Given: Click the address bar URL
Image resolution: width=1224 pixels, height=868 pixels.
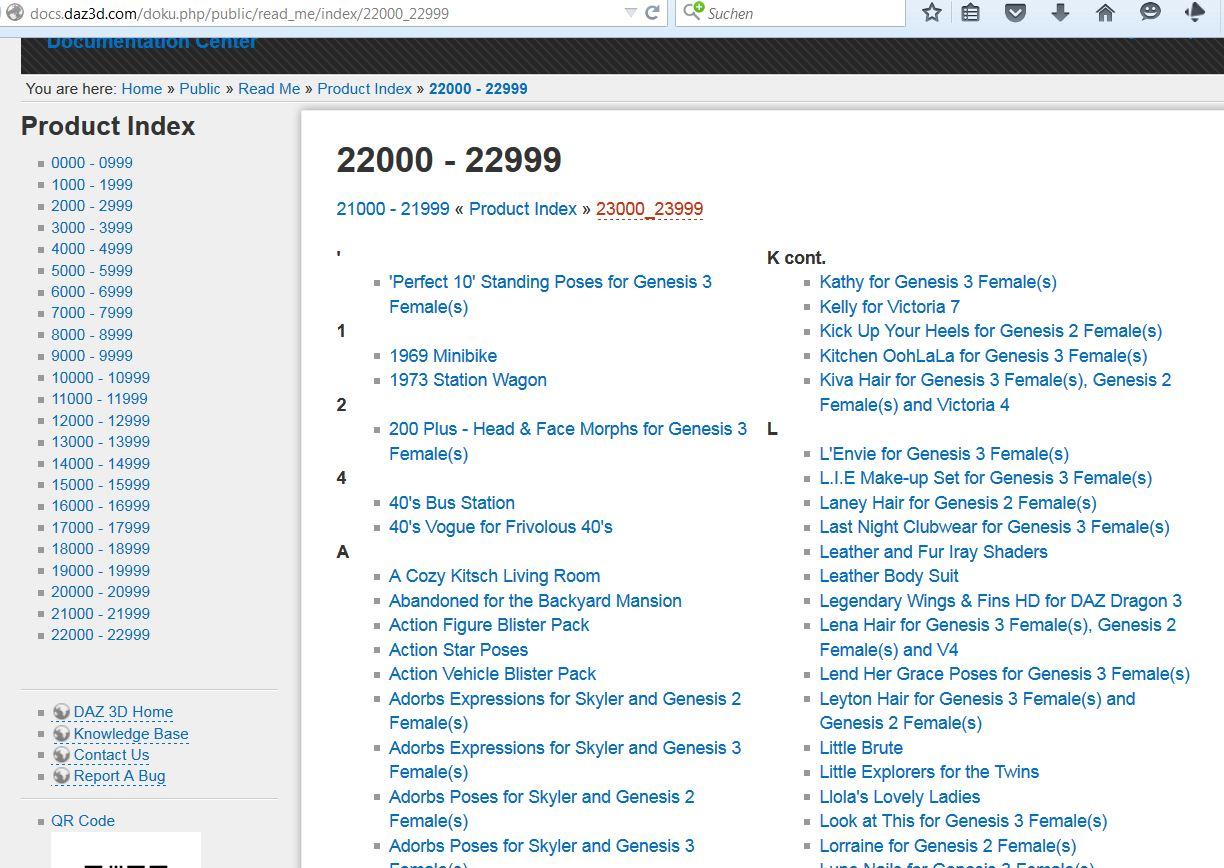Looking at the screenshot, I should pyautogui.click(x=239, y=13).
